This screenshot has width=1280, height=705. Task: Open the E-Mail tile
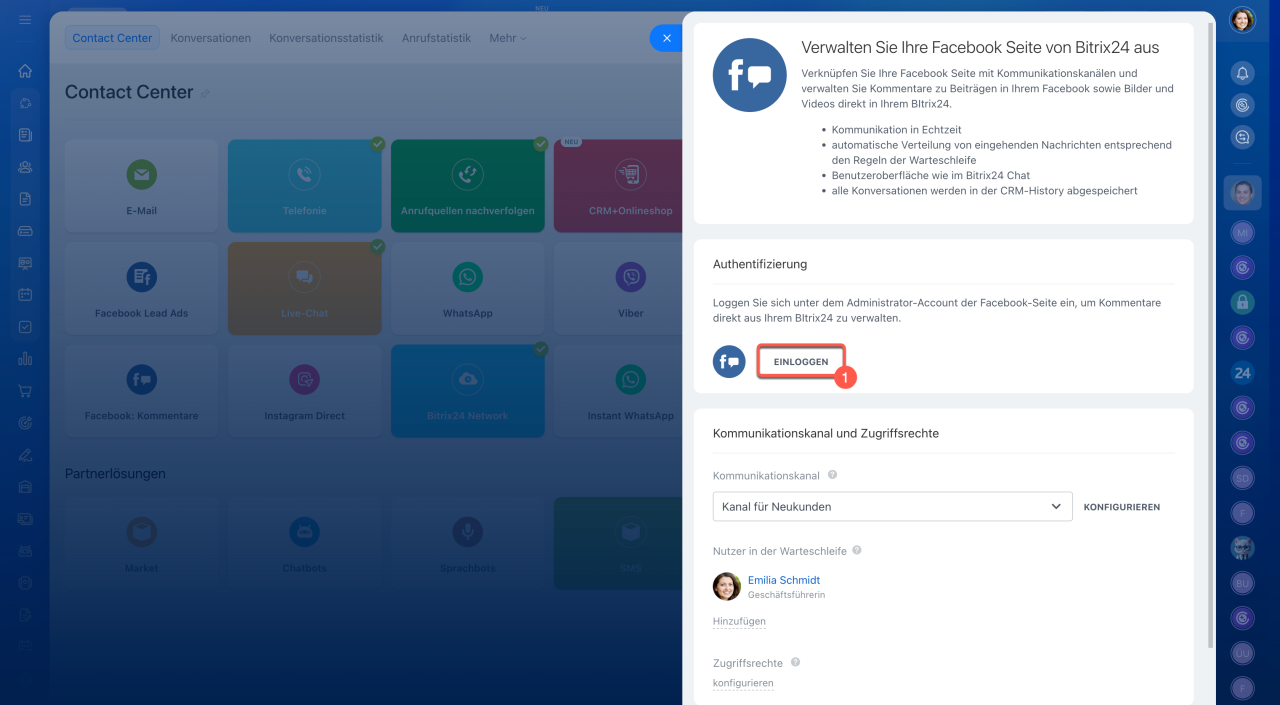141,186
